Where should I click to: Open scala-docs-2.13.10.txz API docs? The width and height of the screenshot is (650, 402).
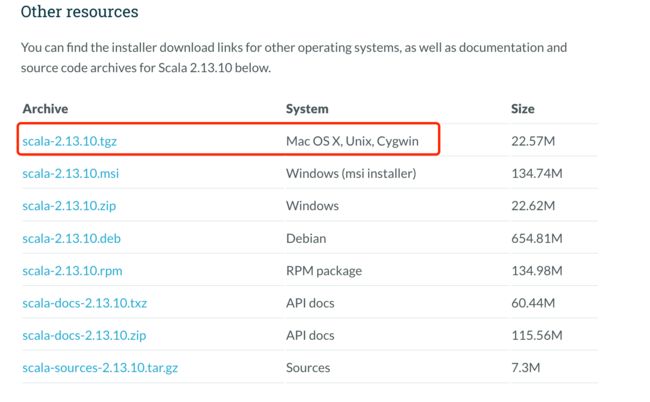[85, 303]
